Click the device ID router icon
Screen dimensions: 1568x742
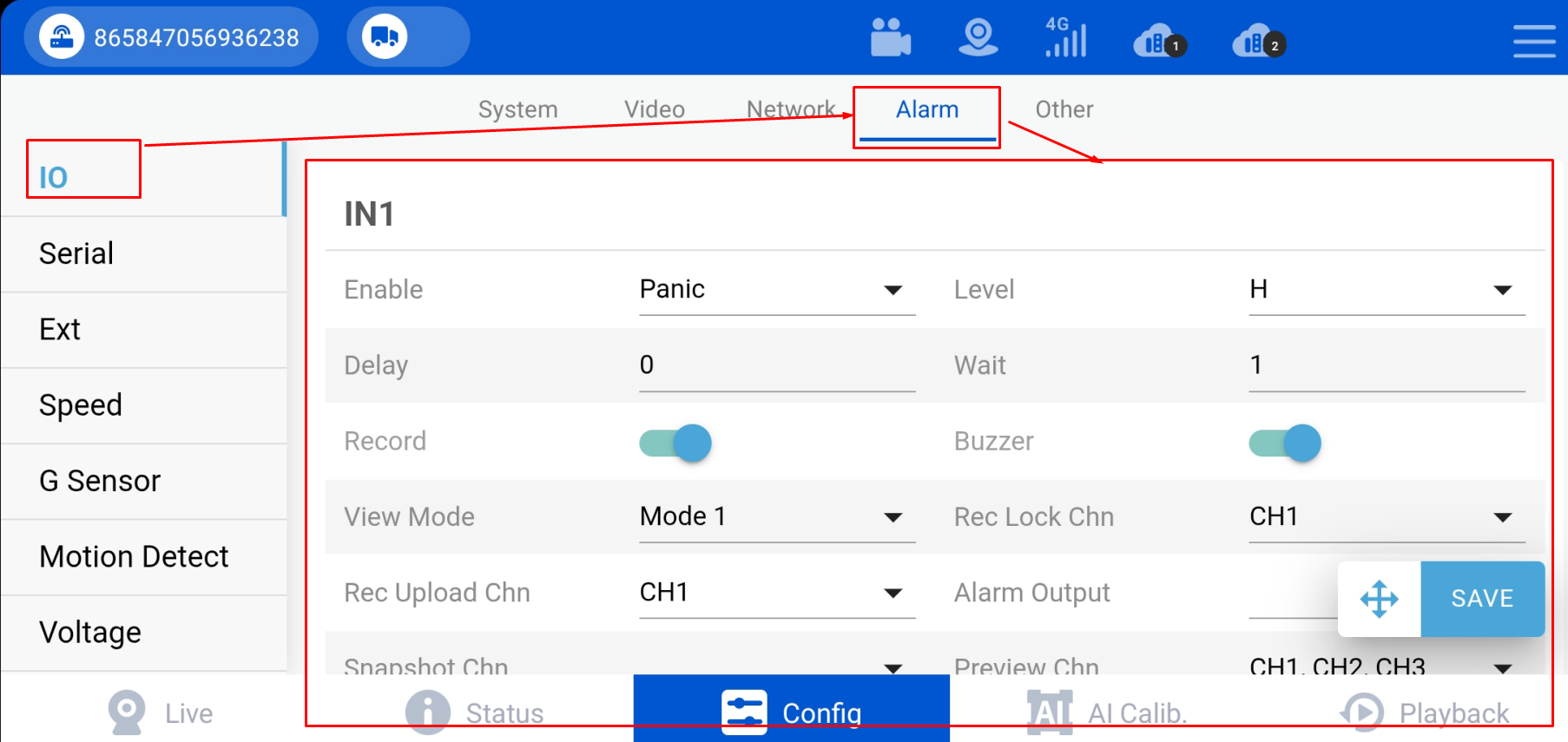point(62,37)
